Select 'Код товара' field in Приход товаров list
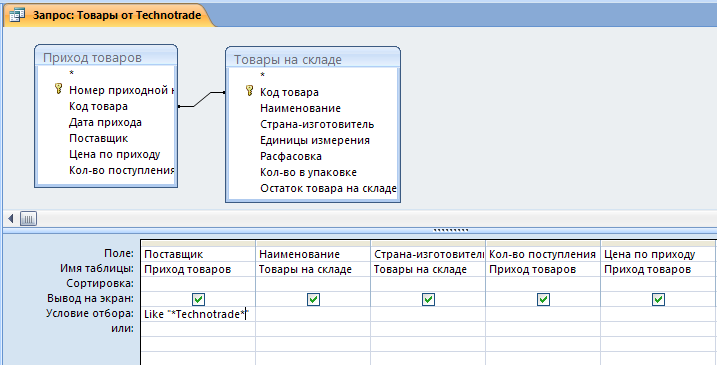 click(98, 106)
